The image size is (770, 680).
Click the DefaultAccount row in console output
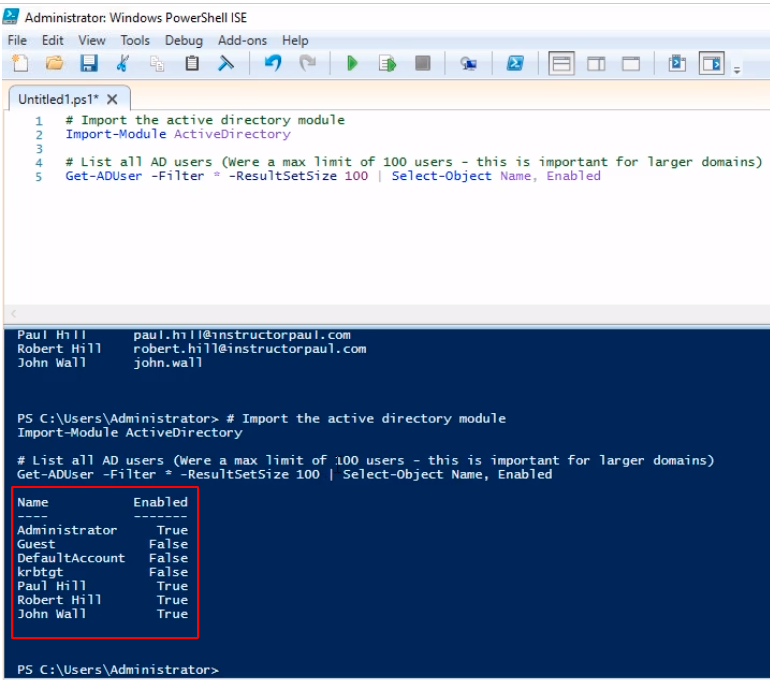[x=103, y=558]
